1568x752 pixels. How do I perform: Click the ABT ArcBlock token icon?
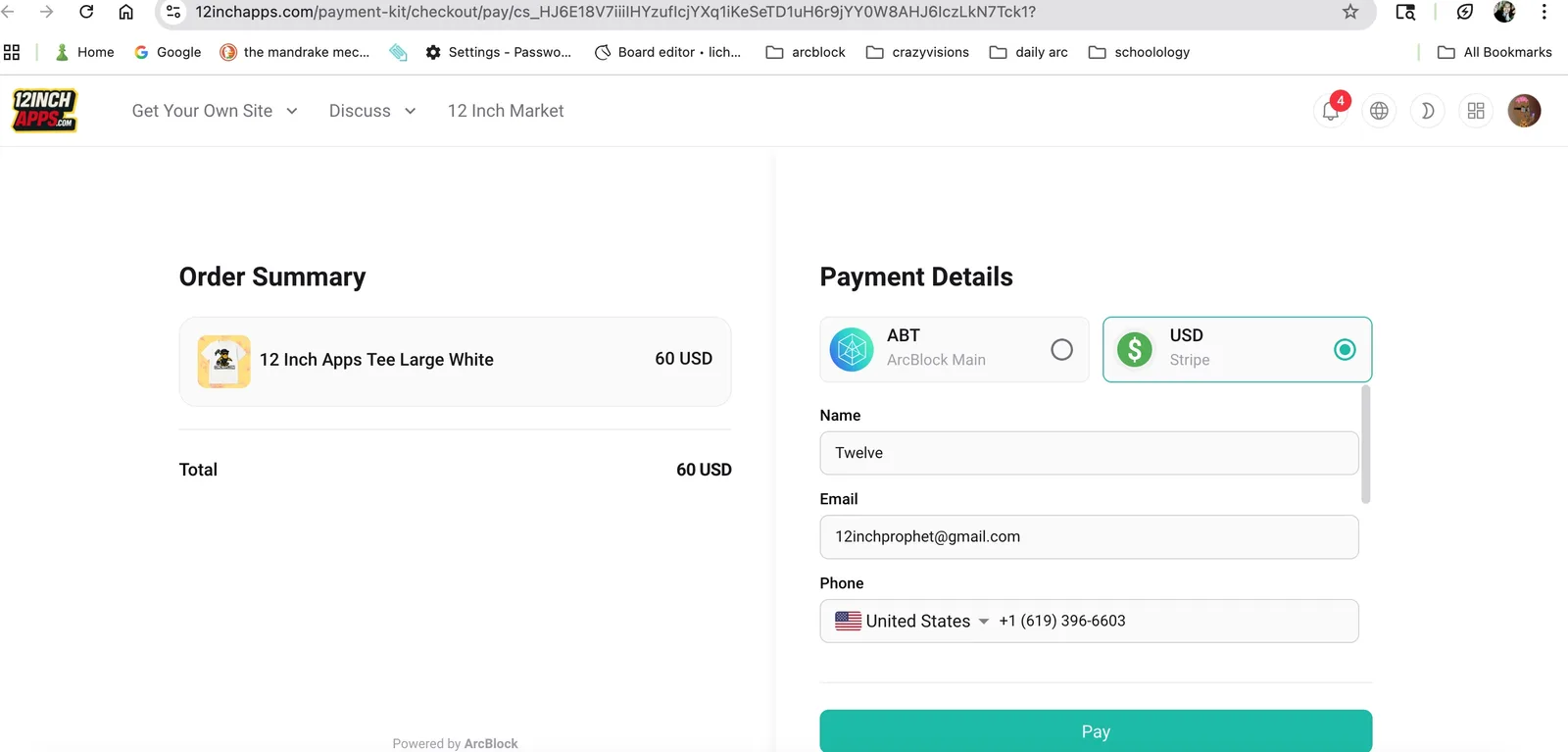pos(852,349)
